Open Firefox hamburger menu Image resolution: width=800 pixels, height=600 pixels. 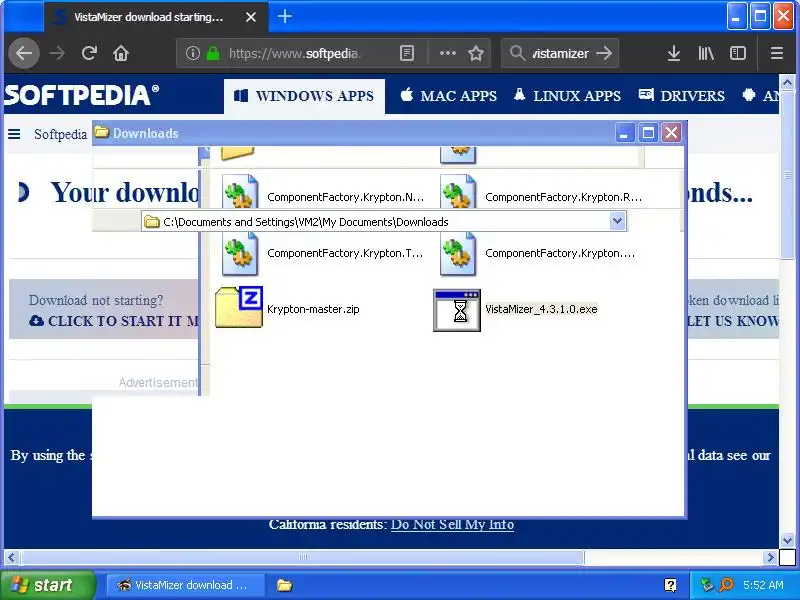coord(777,53)
